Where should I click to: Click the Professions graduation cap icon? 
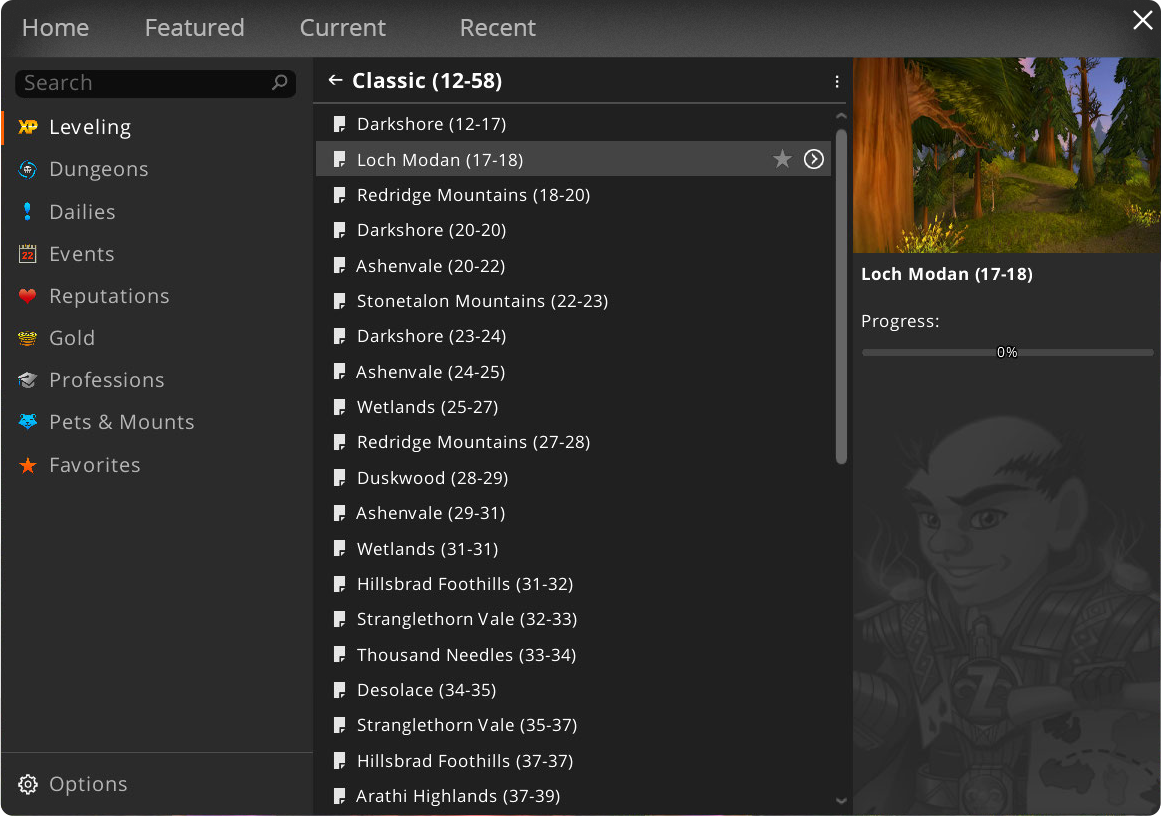pos(28,381)
